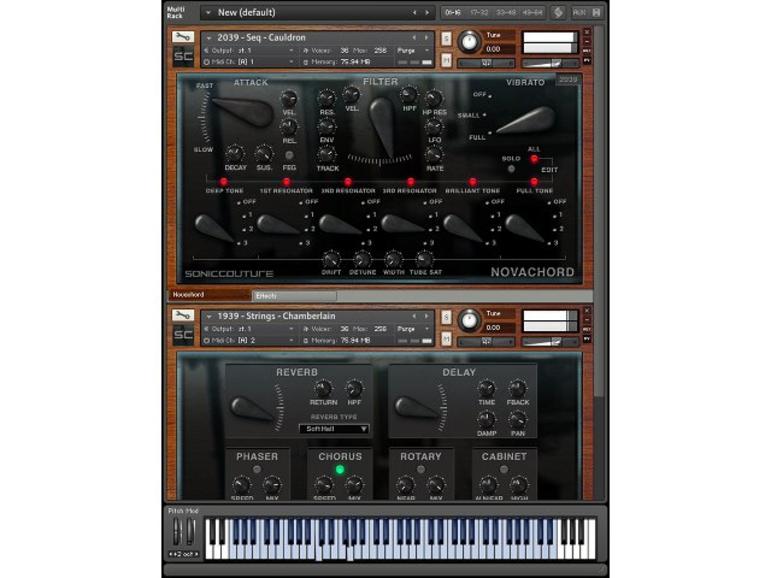Open the Midi Ch dropdown of 1939 - Strings - Chamberlain
770x578 pixels.
point(291,340)
